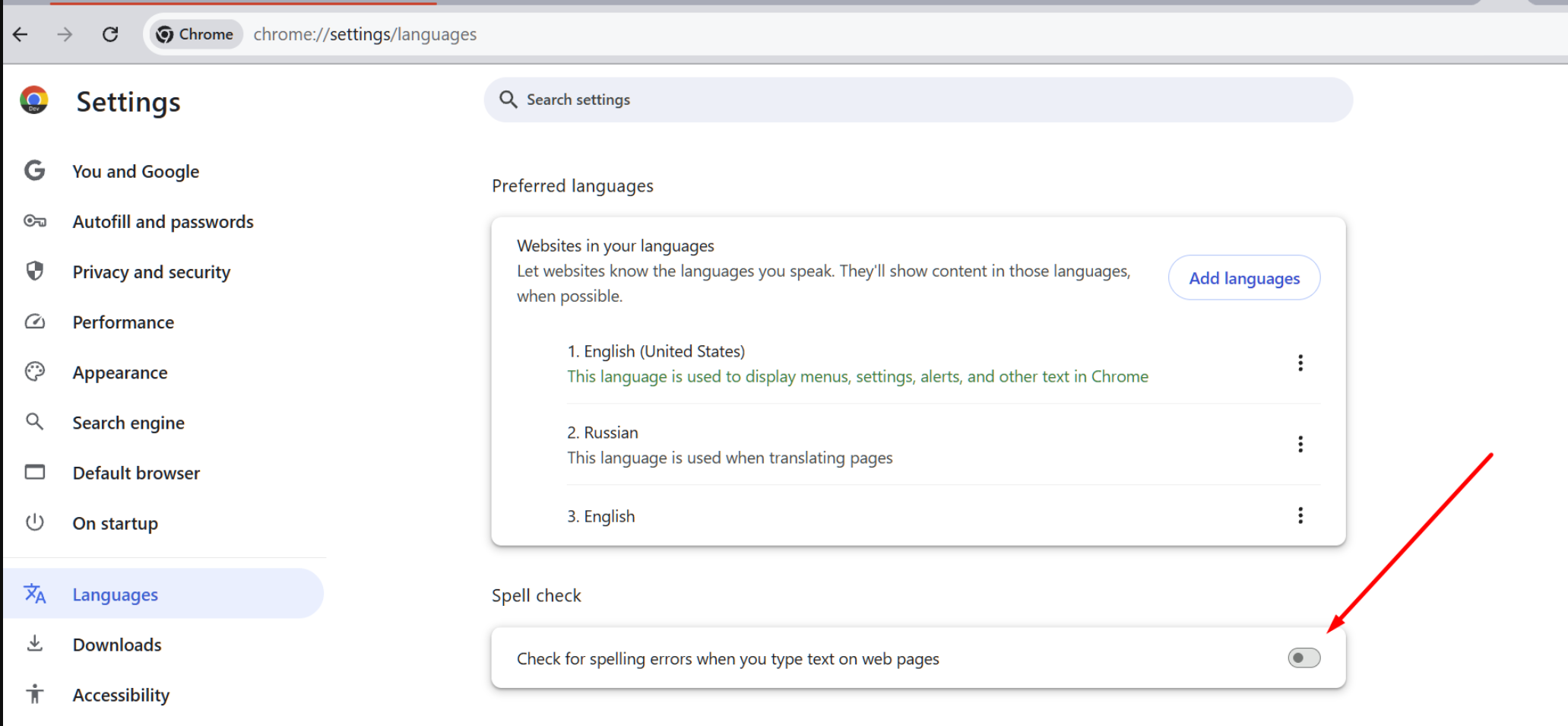Click the Preferred languages heading

572,186
